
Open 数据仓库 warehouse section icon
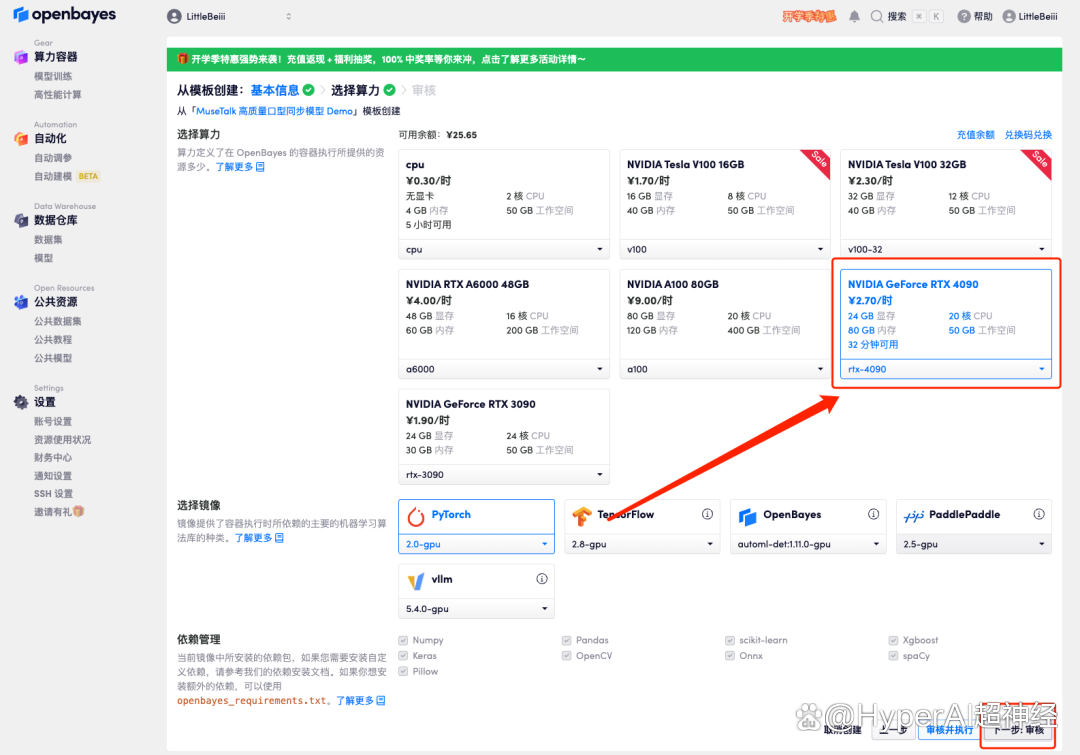point(21,220)
